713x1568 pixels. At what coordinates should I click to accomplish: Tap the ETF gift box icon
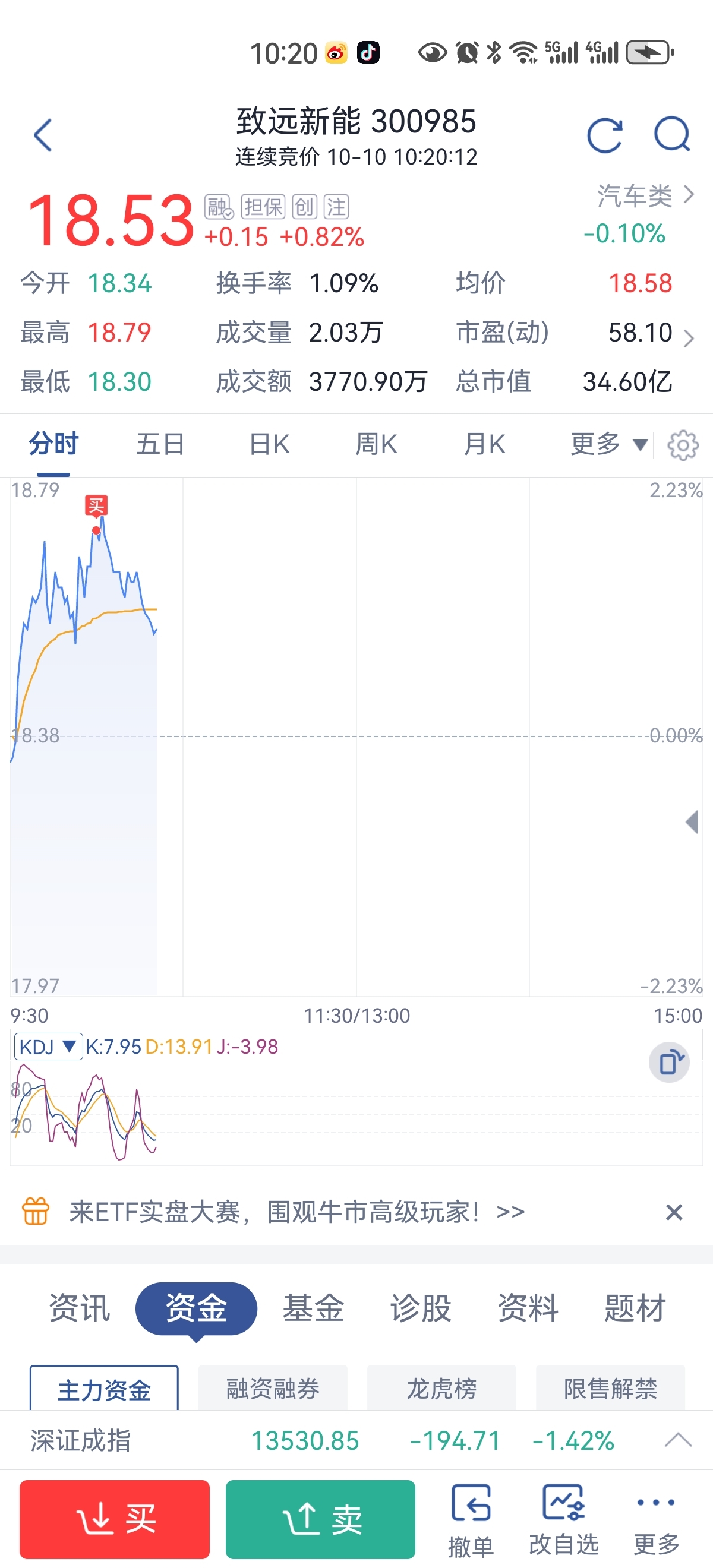pos(35,1211)
